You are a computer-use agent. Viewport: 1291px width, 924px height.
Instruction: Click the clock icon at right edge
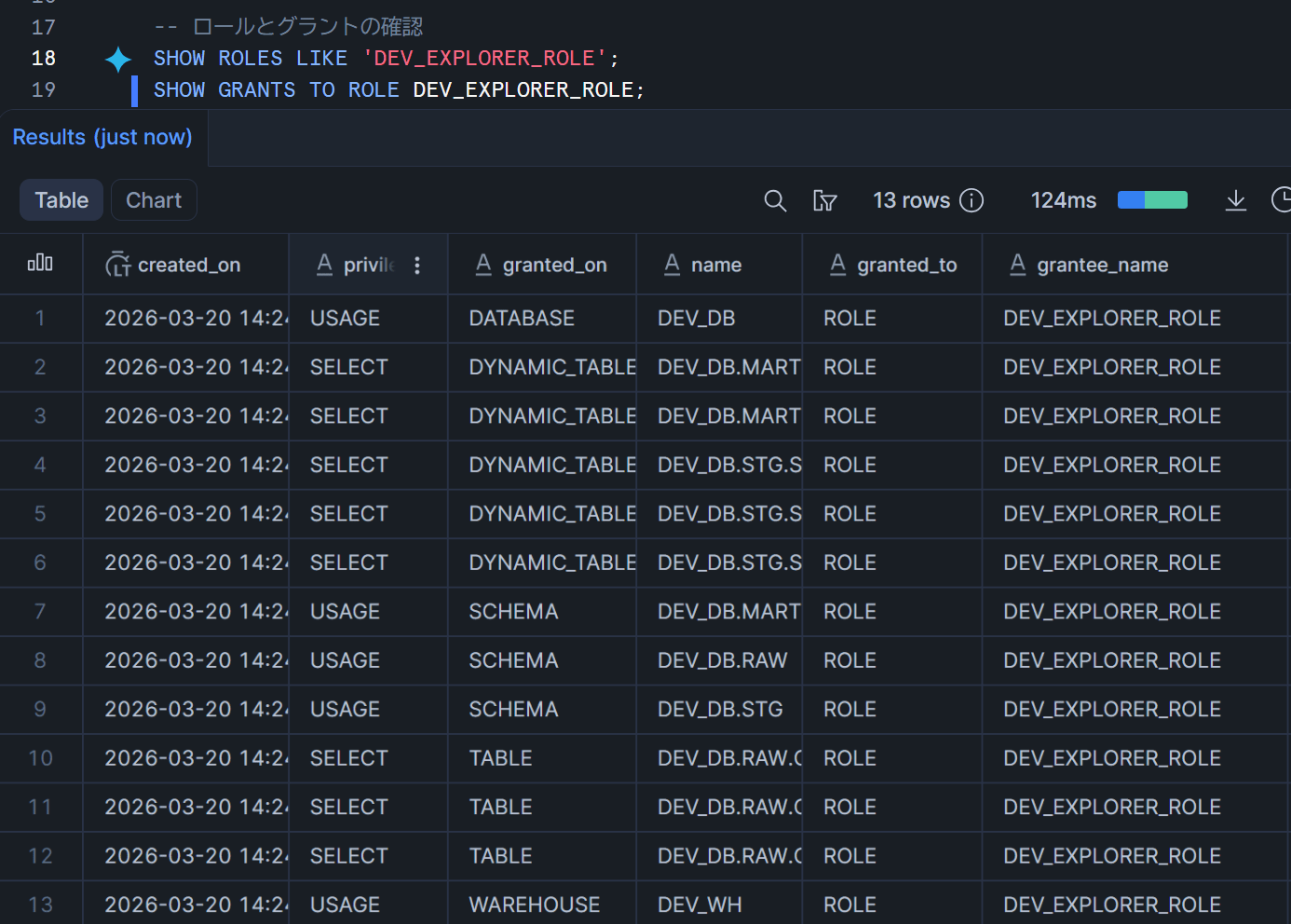point(1281,199)
